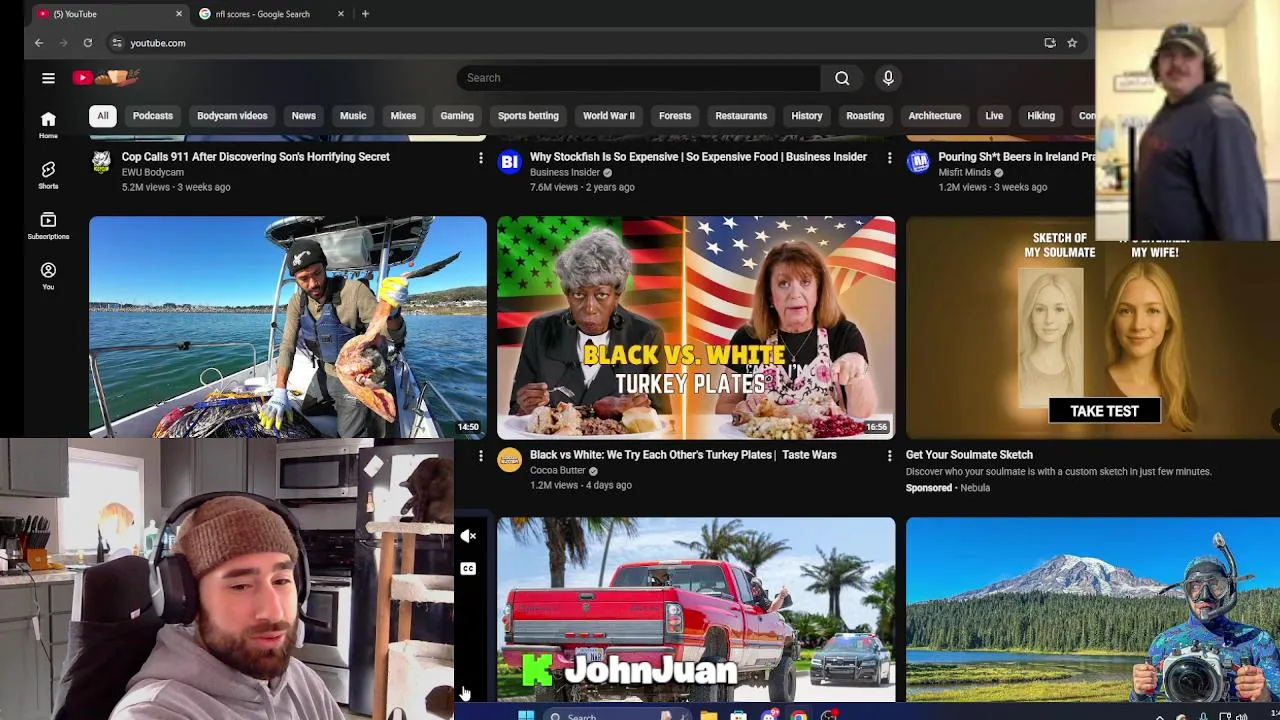
Task: Select the Architecture chip
Action: [935, 116]
